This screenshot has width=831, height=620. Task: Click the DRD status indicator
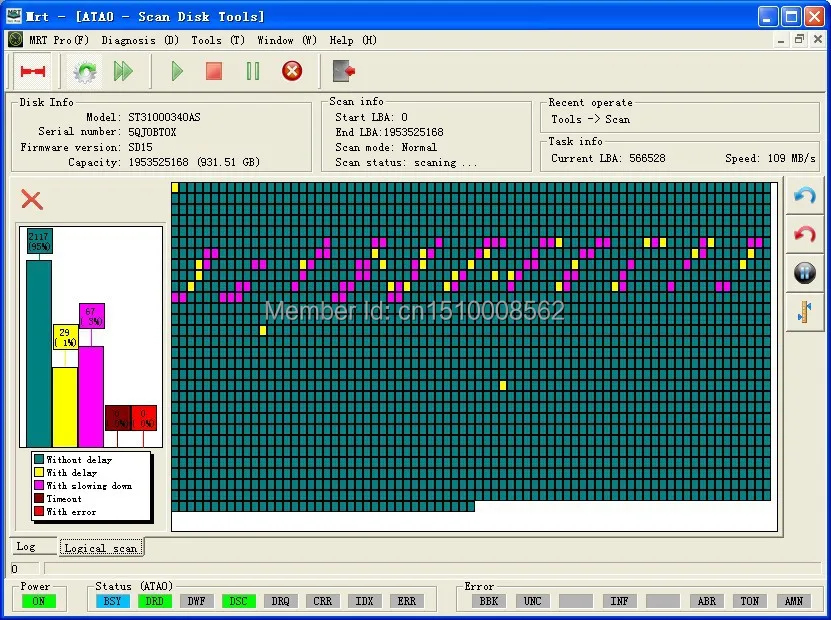[154, 601]
